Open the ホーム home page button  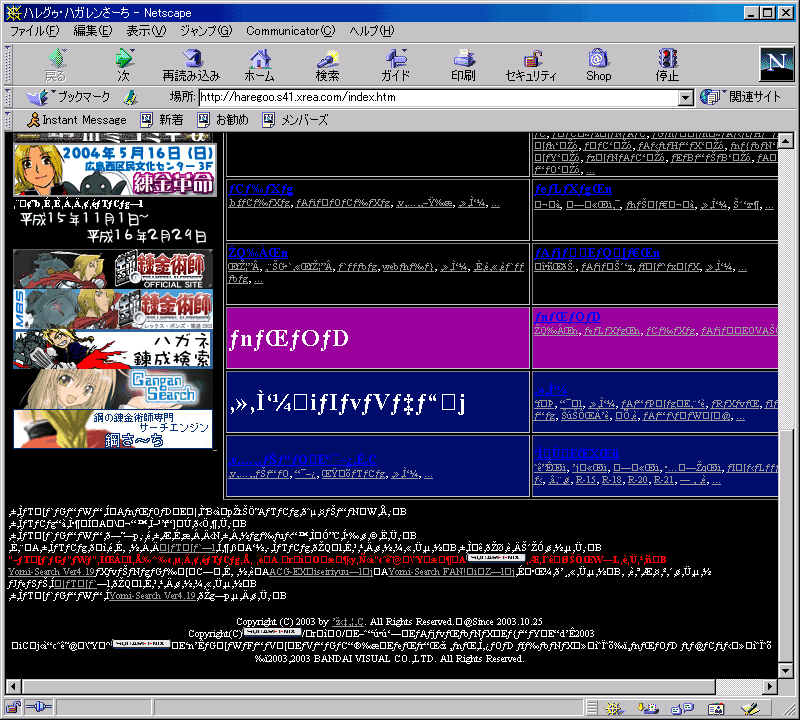(260, 65)
